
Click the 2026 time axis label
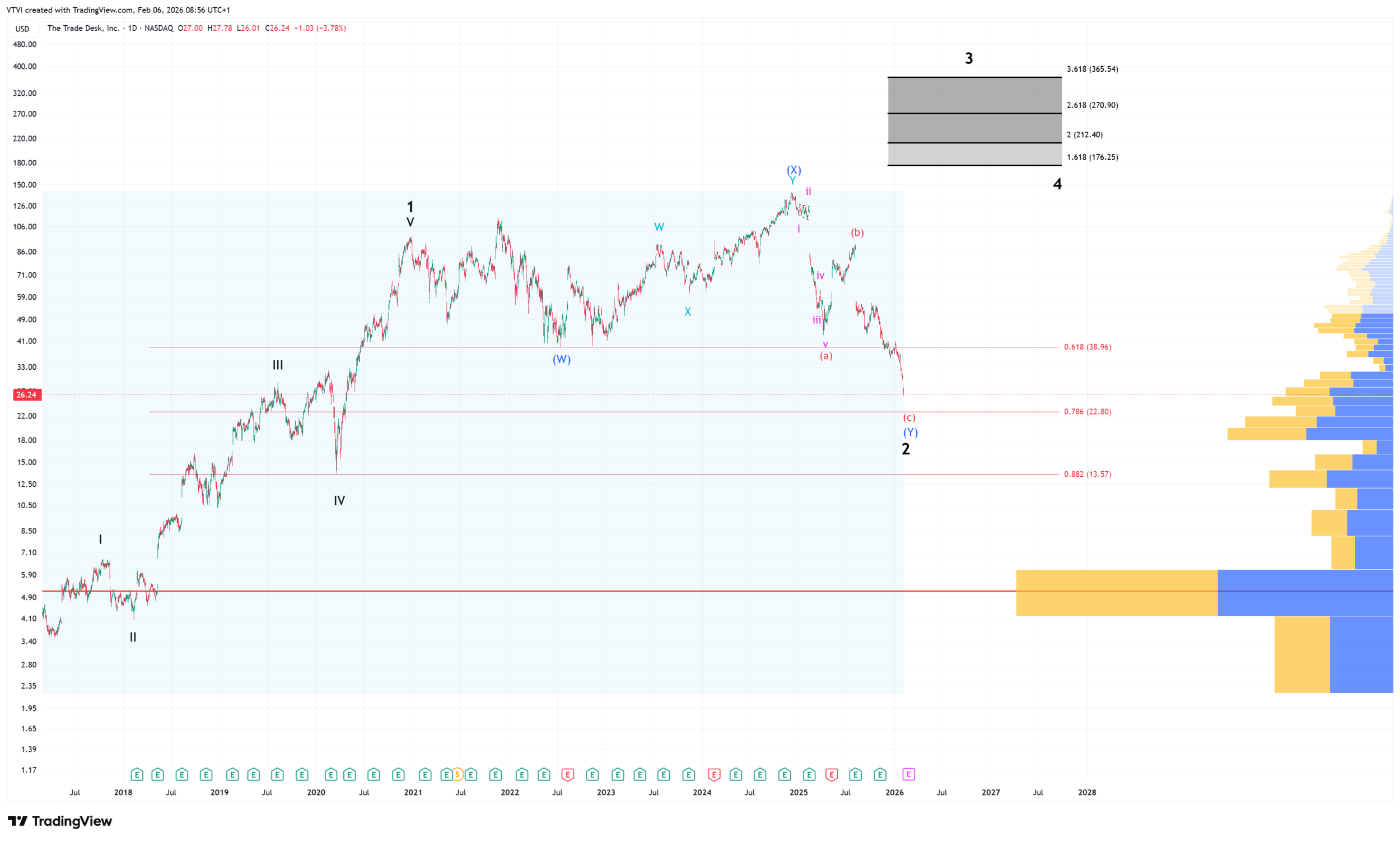[894, 792]
